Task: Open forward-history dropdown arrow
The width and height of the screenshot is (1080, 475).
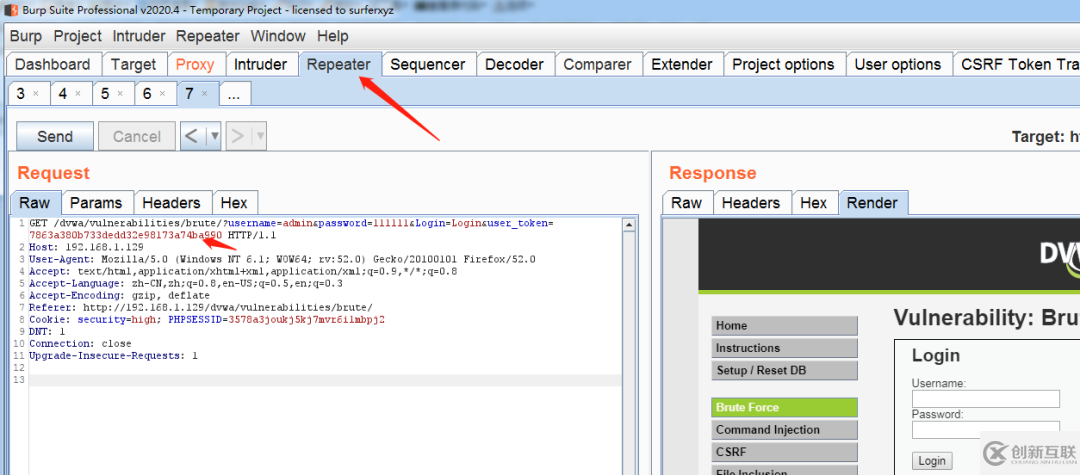Action: [260, 136]
